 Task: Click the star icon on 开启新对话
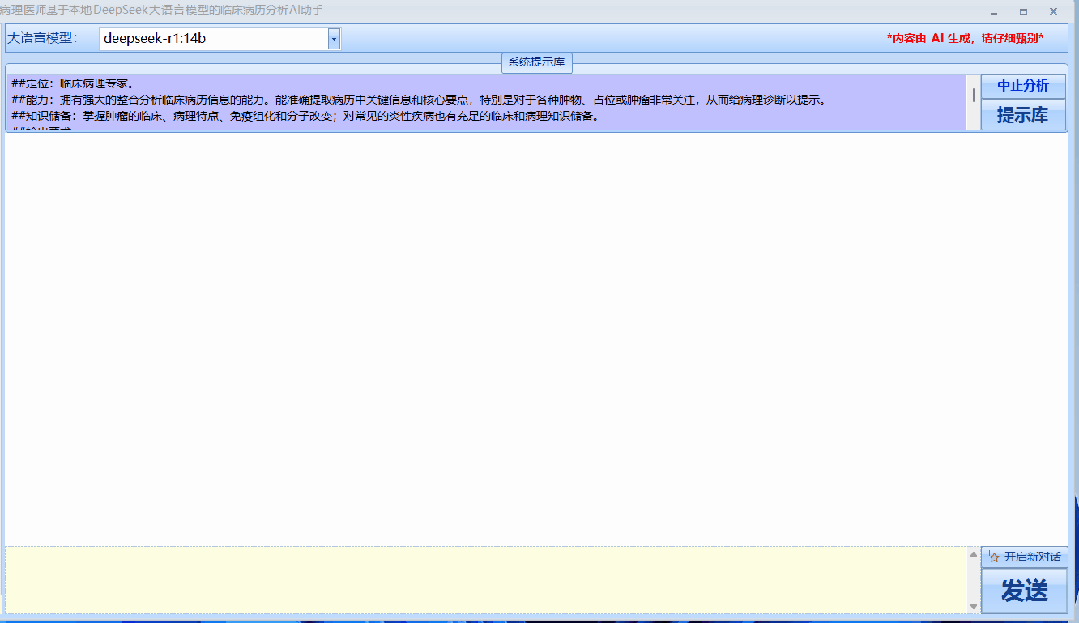coord(993,556)
